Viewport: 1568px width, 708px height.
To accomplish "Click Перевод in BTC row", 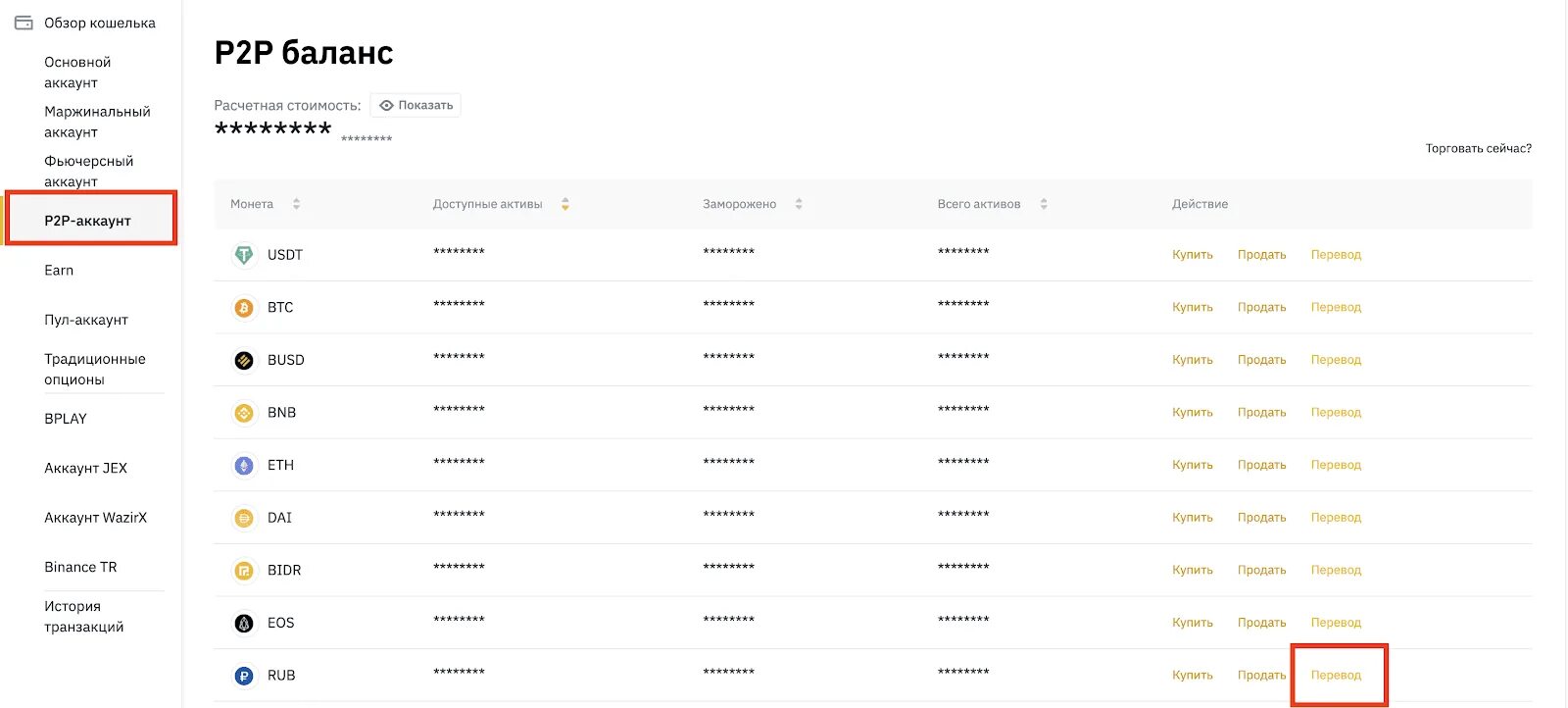I will (x=1336, y=308).
